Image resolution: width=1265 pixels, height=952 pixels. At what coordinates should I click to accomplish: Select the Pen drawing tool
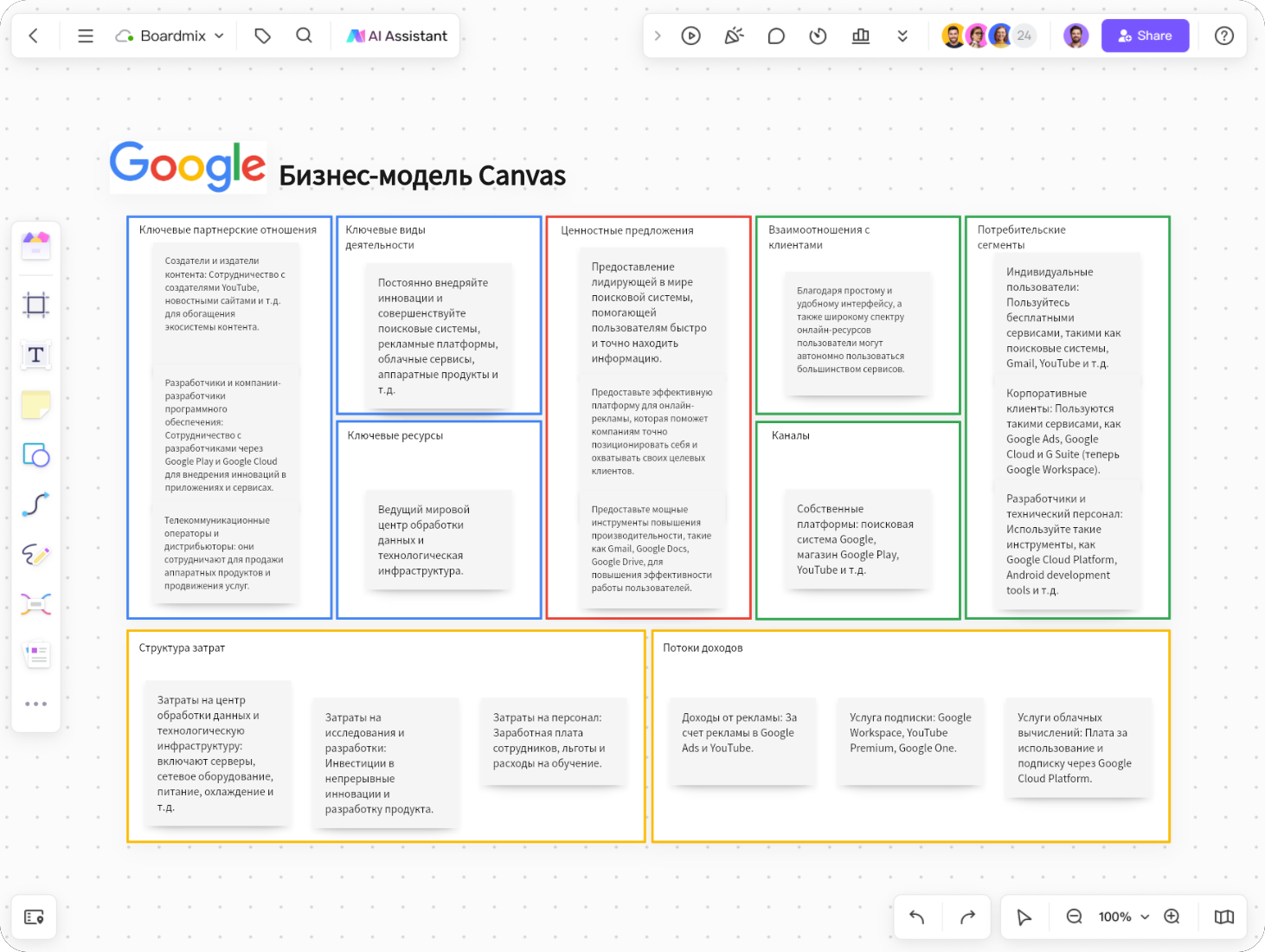click(36, 555)
